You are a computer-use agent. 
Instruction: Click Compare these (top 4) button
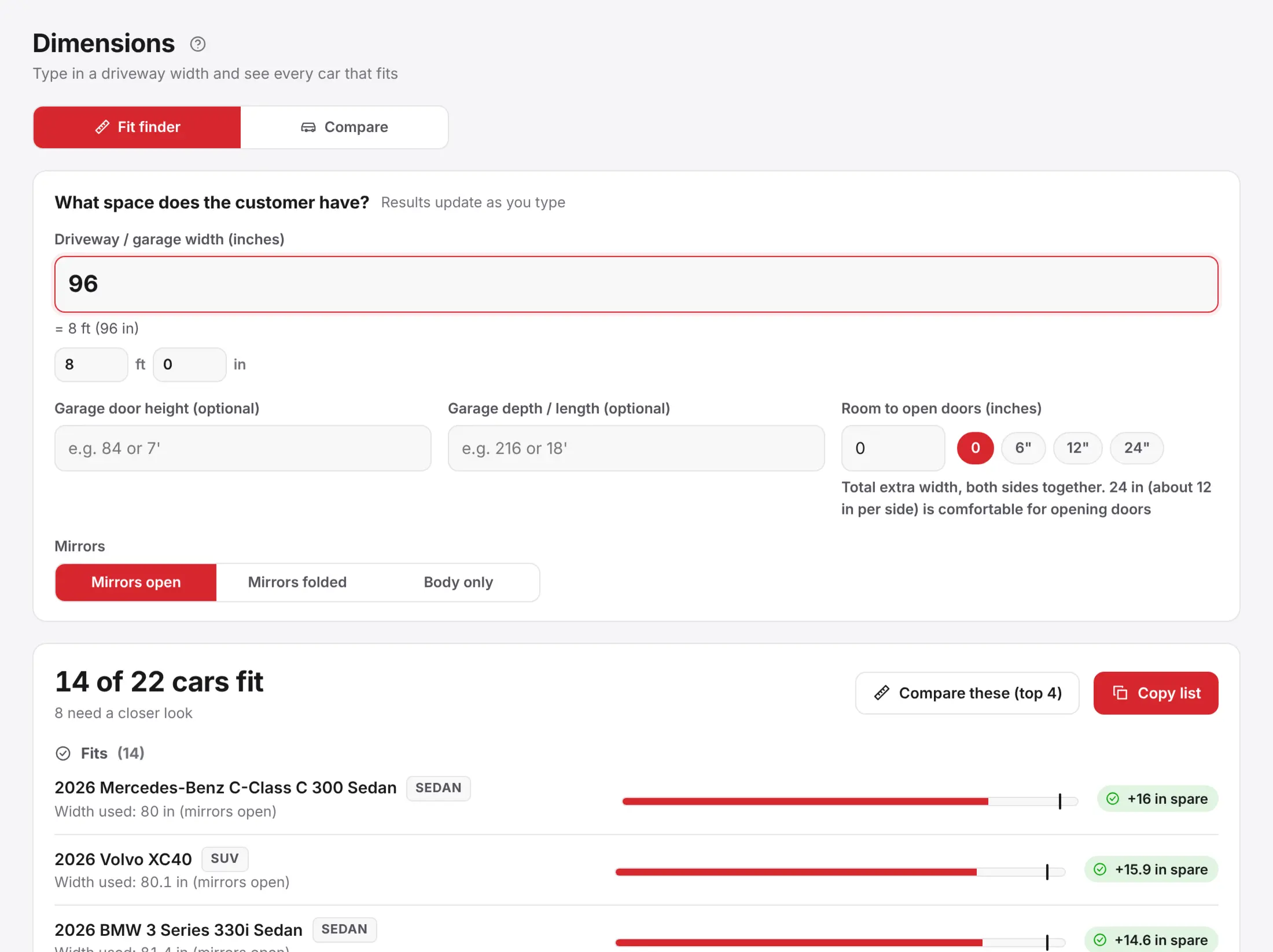(967, 693)
